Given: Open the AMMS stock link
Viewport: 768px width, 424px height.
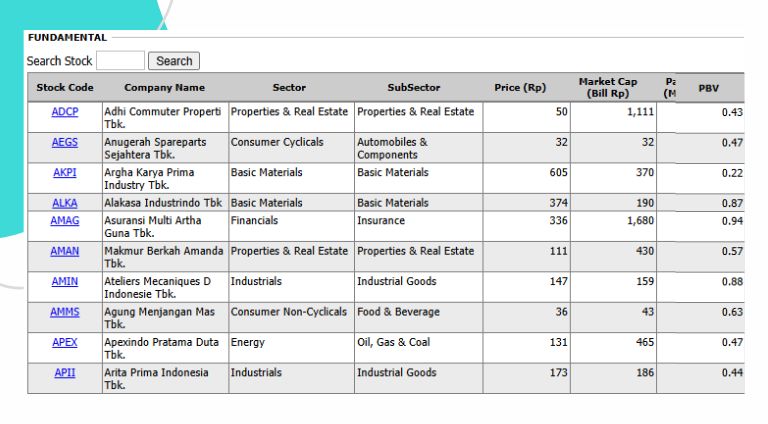Looking at the screenshot, I should click(x=65, y=311).
